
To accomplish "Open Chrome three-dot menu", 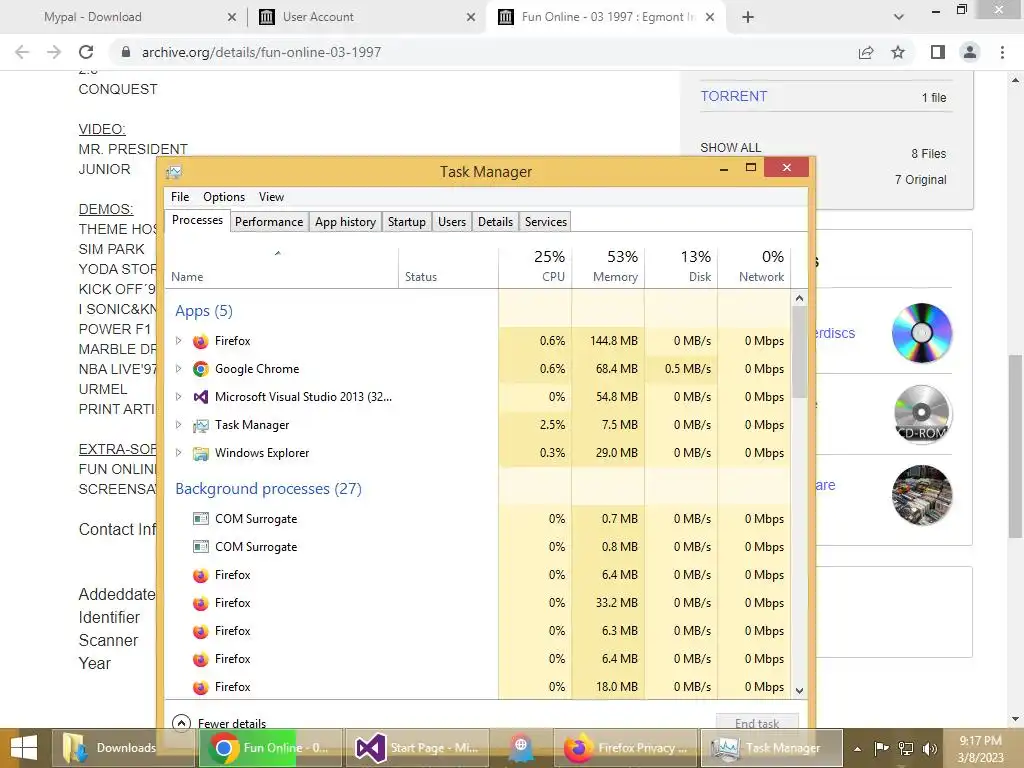I will click(x=1002, y=52).
